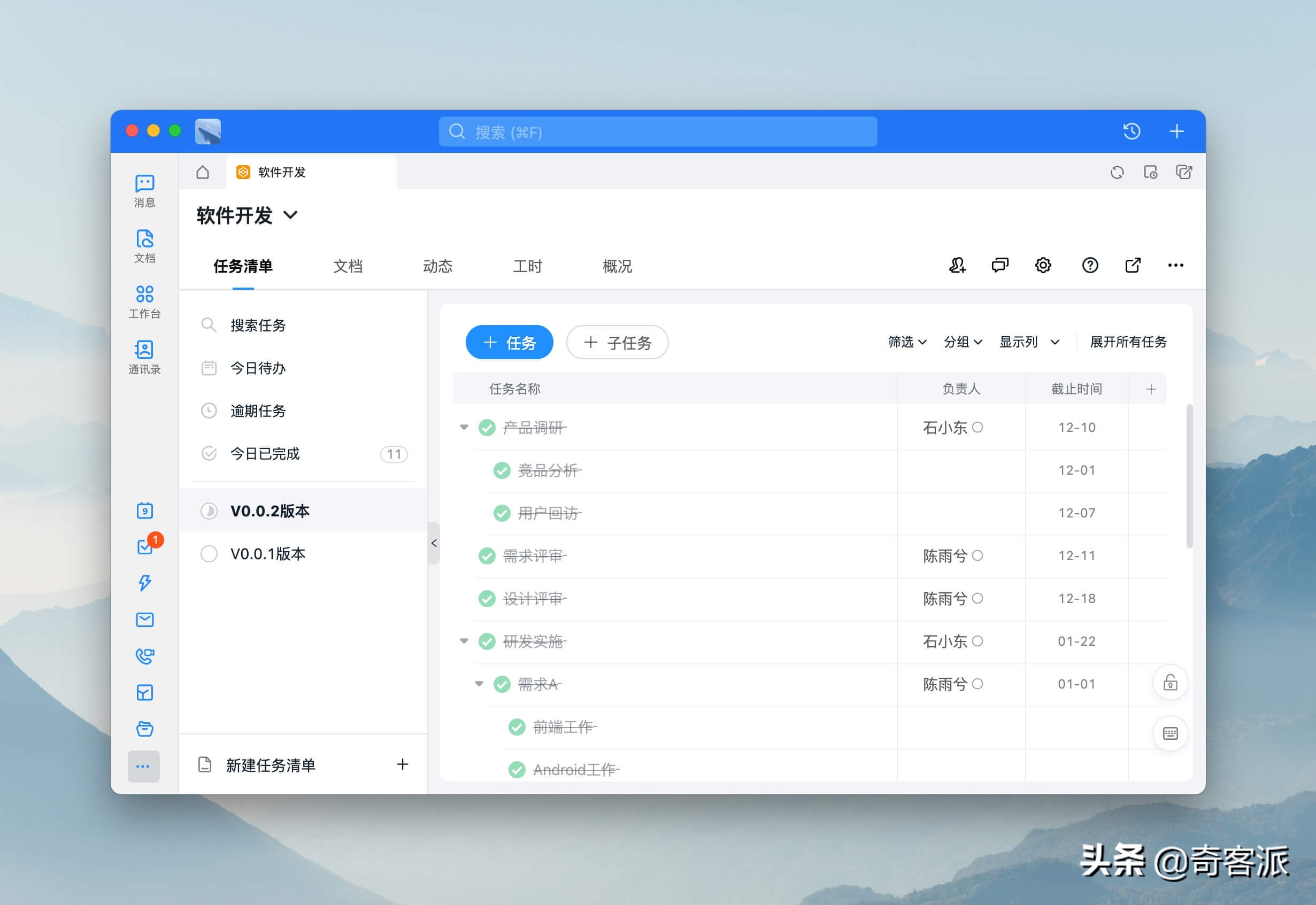Open the 文档 documents sidebar icon
The width and height of the screenshot is (1316, 905).
(x=144, y=246)
